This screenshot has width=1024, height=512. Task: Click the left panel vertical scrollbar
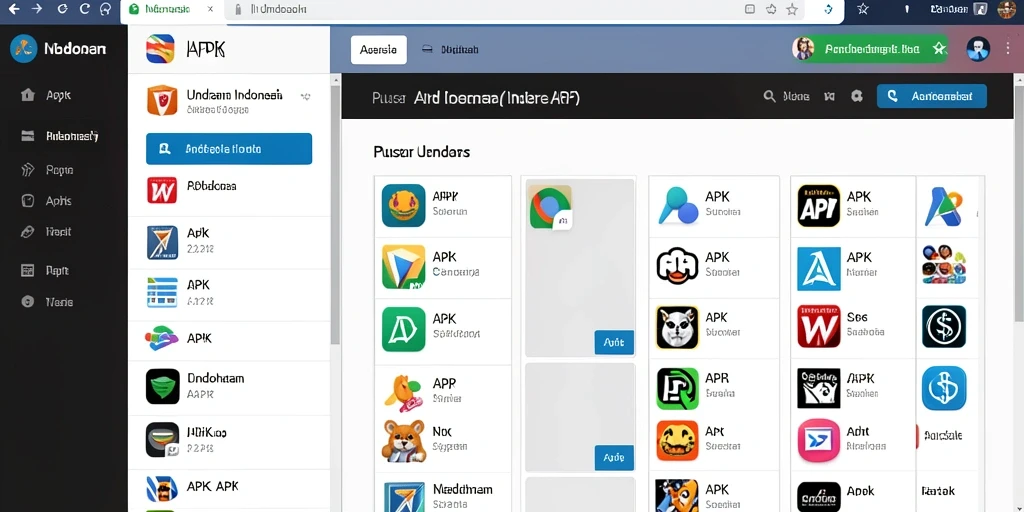pos(335,216)
